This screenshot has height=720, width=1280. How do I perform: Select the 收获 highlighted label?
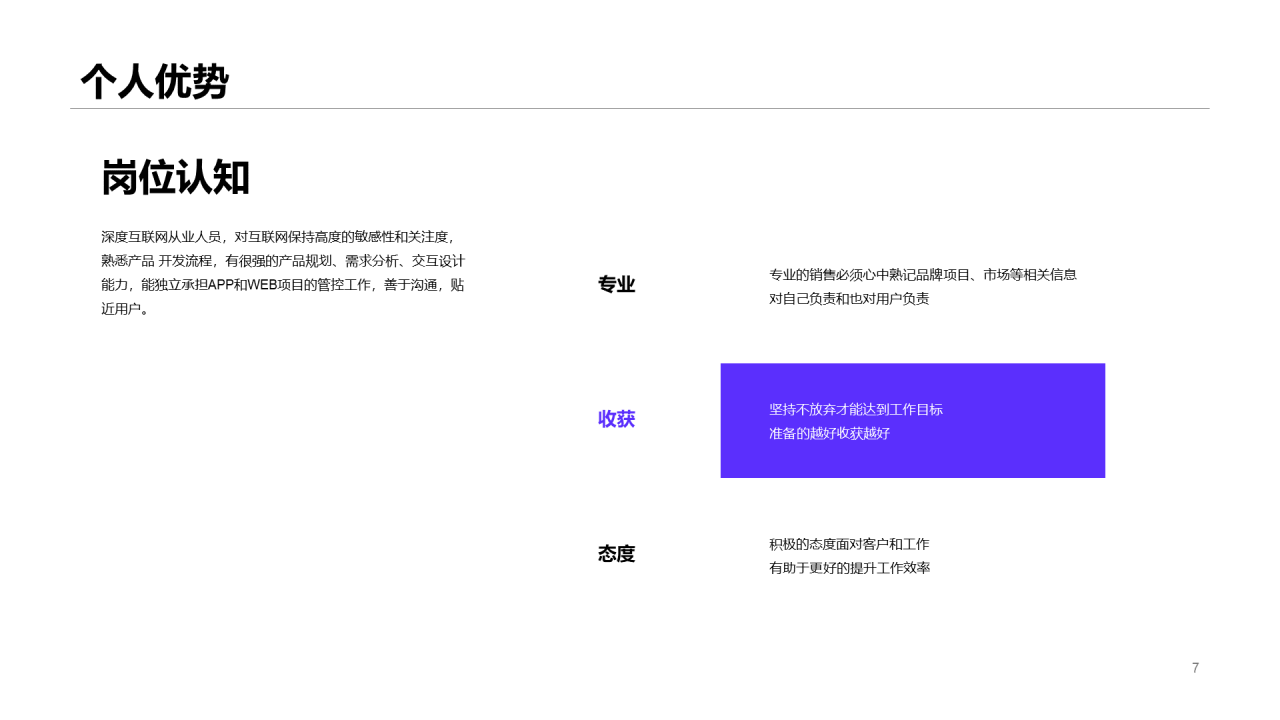coord(616,420)
